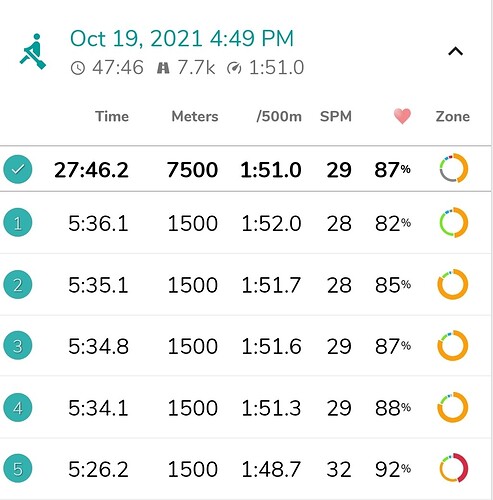
Task: Select the checkmark summary row circle
Action: click(x=18, y=169)
